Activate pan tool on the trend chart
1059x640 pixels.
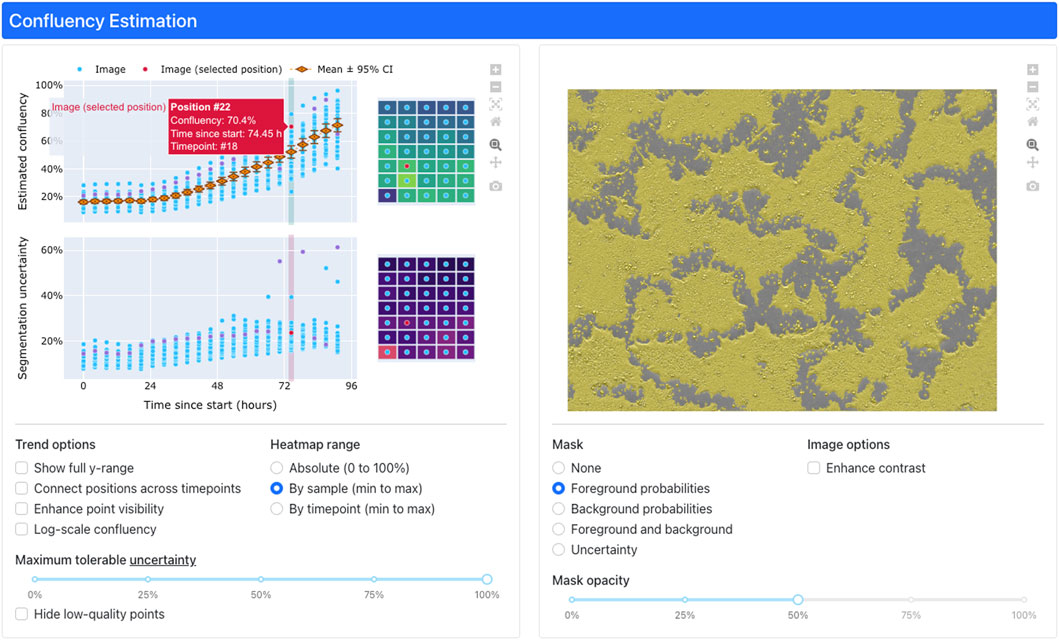click(496, 163)
